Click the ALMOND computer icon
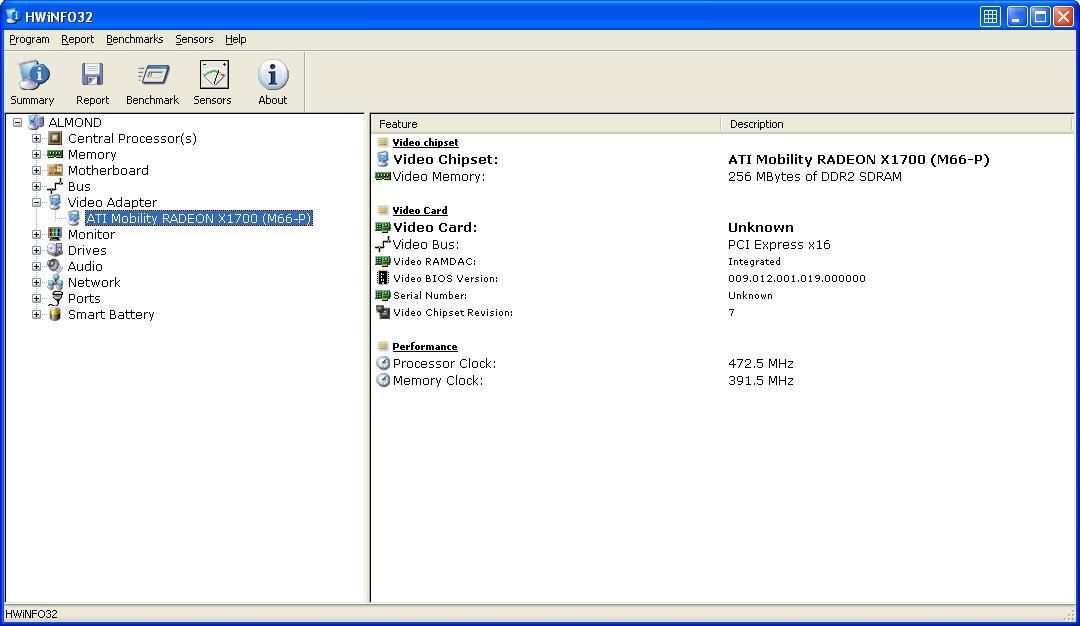1080x626 pixels. pos(36,123)
